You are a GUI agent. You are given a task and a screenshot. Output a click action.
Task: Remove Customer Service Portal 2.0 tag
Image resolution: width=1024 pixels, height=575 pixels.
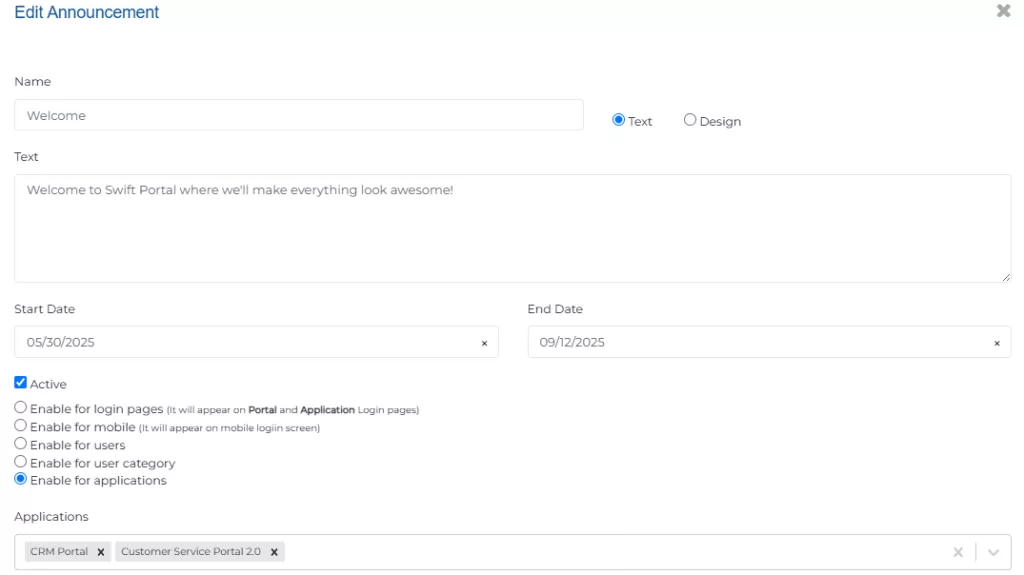[274, 552]
